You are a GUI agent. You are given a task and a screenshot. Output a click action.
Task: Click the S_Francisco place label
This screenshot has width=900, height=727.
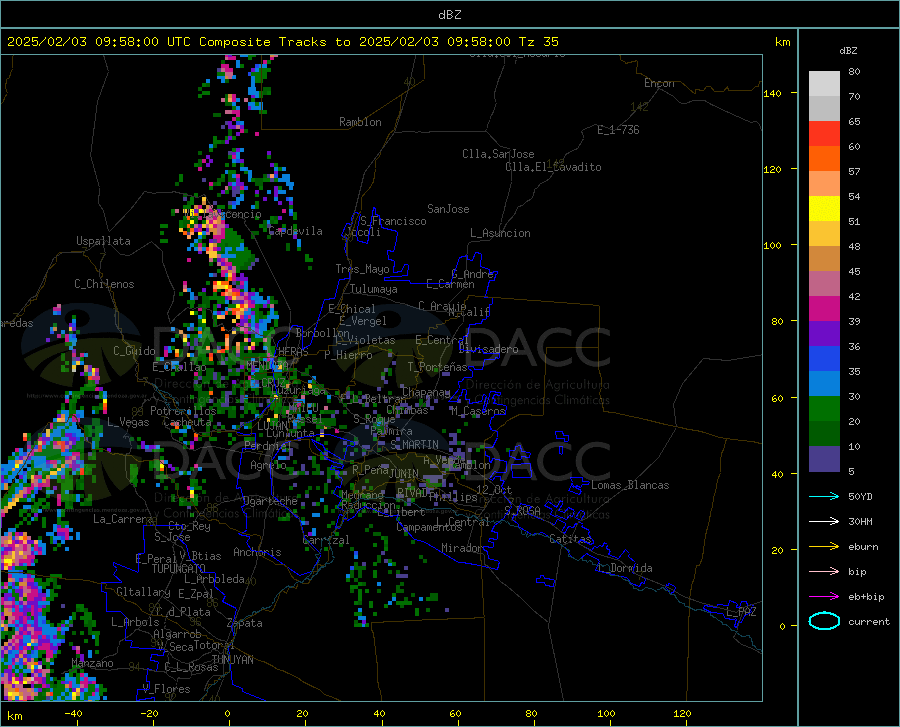[394, 221]
